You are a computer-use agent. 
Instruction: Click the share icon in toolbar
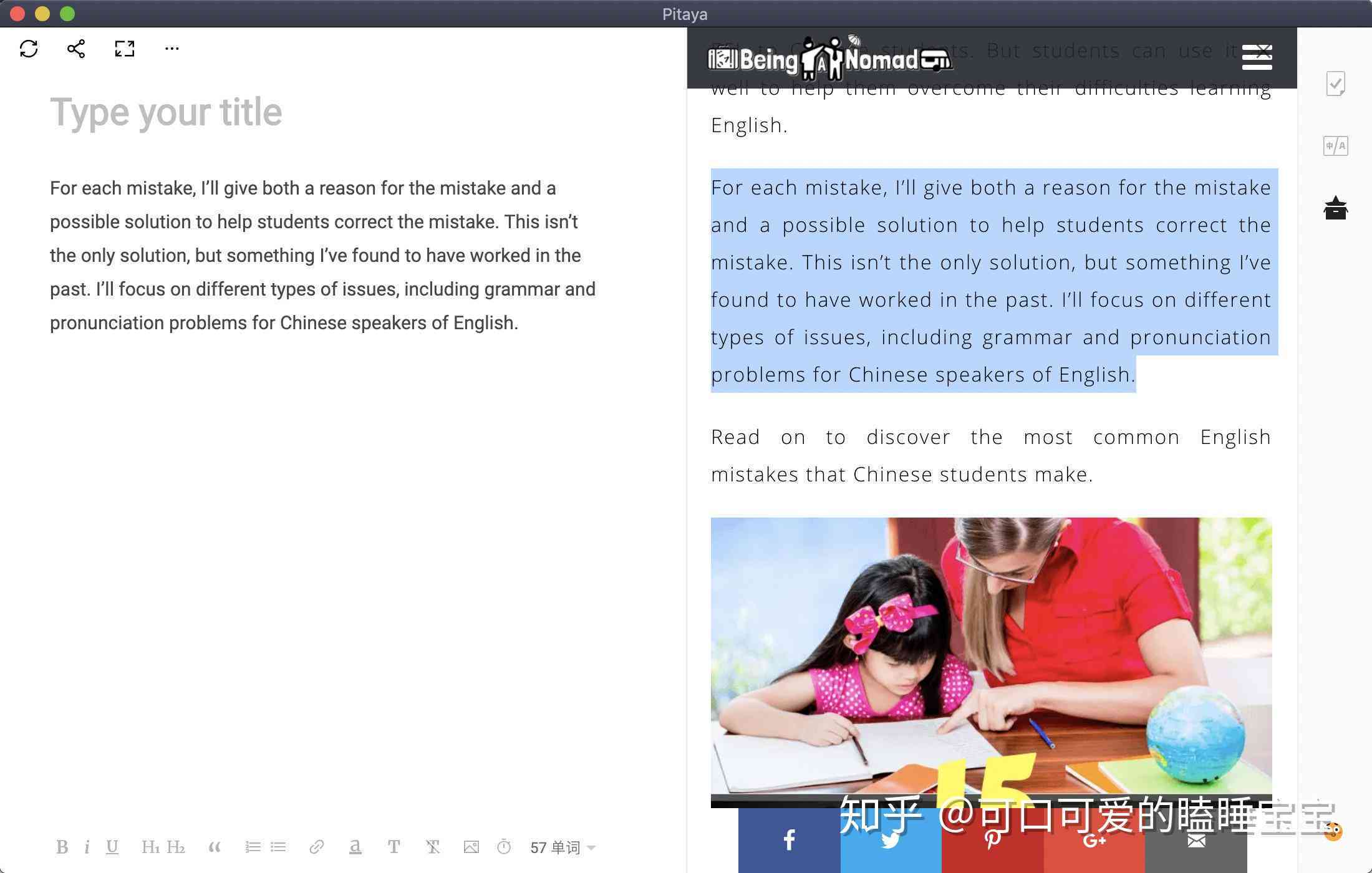(76, 48)
